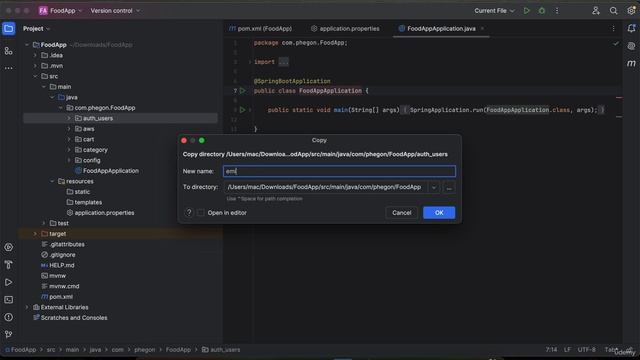Close FoodAppApplication.java tab
This screenshot has height=360, width=640.
(x=482, y=29)
